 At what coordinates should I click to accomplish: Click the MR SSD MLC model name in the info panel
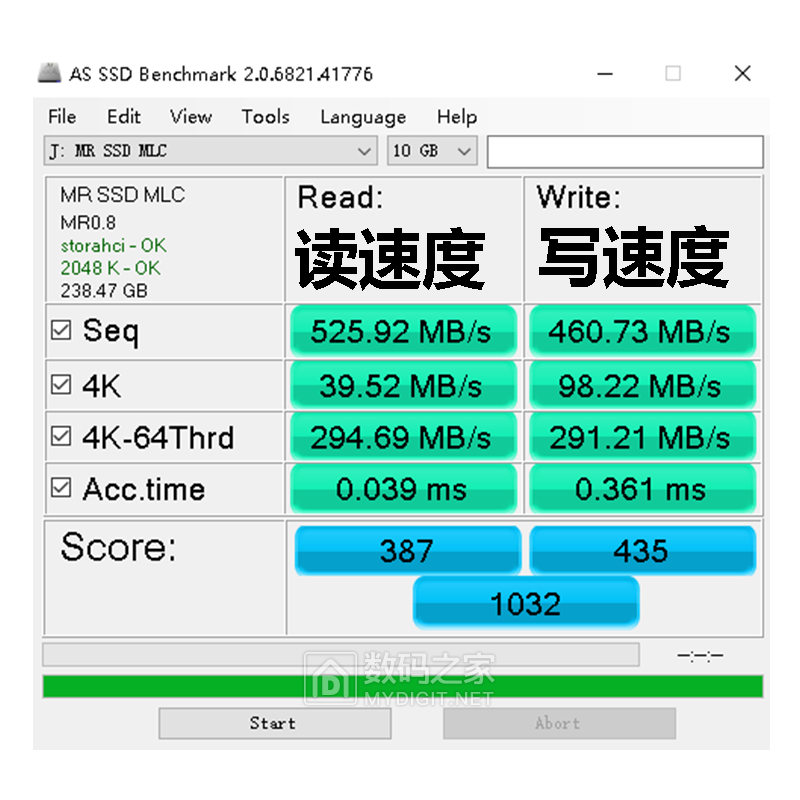click(x=122, y=194)
